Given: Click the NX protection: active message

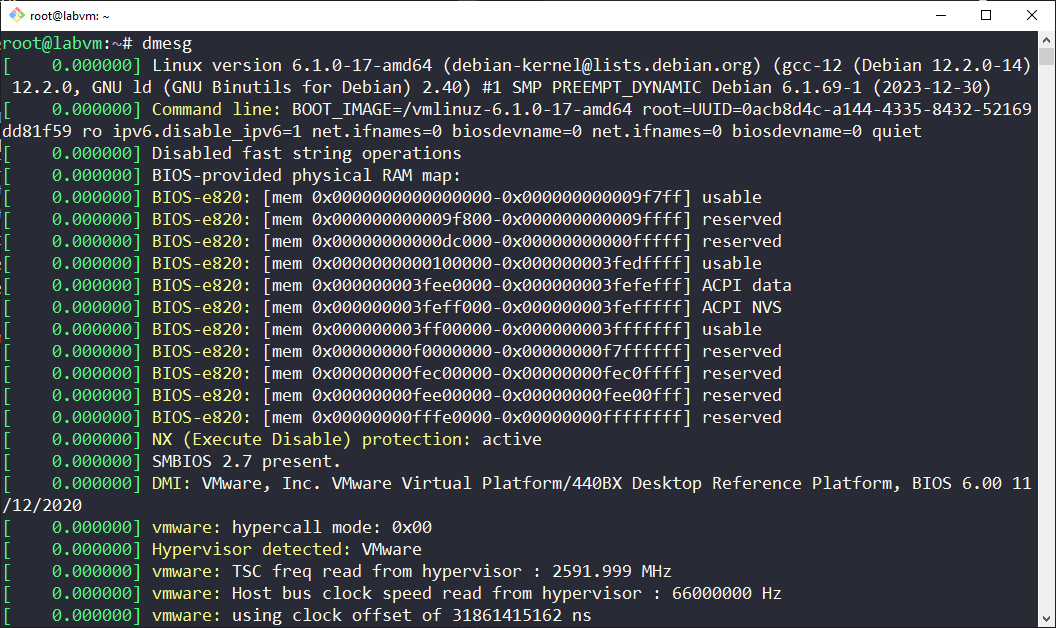Looking at the screenshot, I should click(x=347, y=438).
